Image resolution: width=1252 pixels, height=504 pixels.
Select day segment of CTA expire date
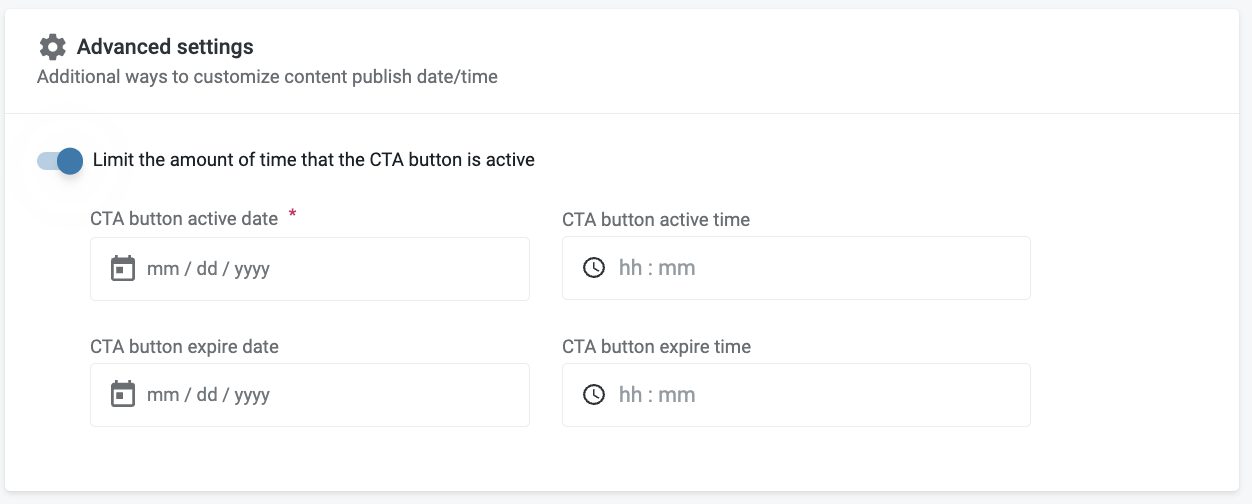207,395
